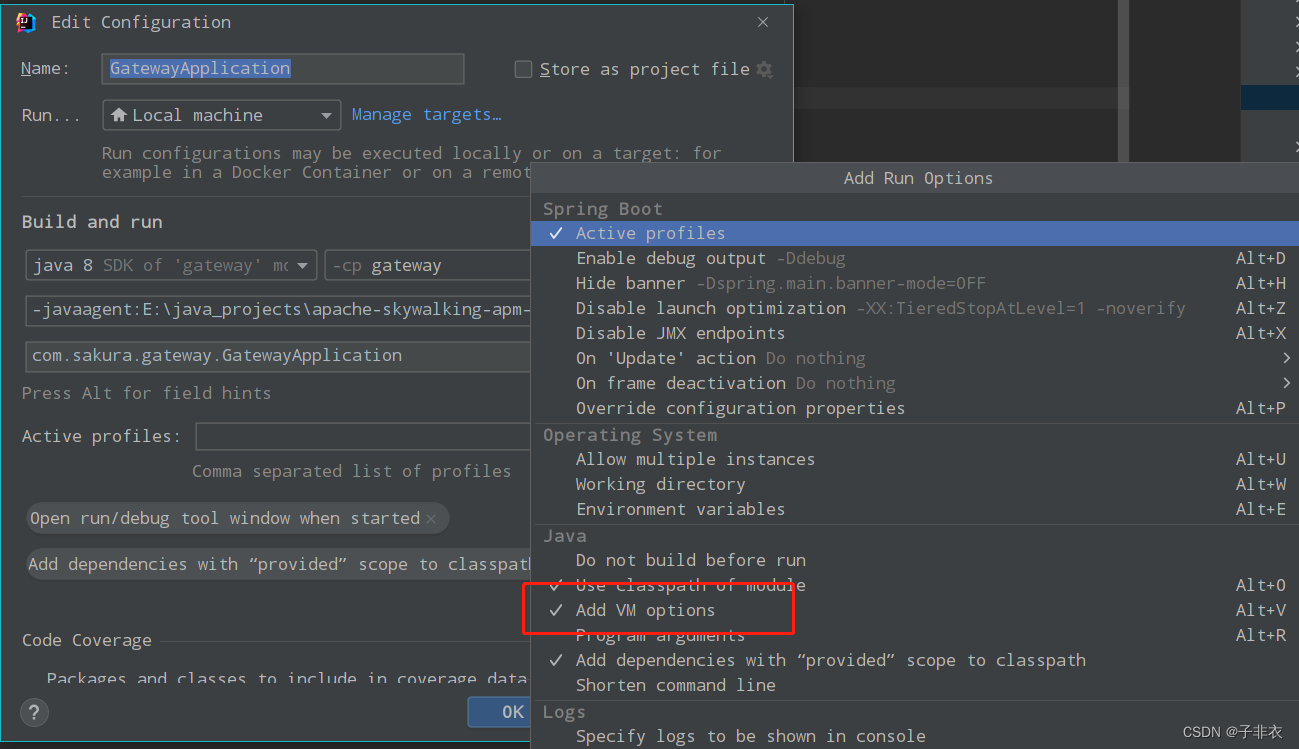Click the main class field com.sakura.gateway.GatewayApplication
Image resolution: width=1299 pixels, height=749 pixels.
click(x=278, y=355)
